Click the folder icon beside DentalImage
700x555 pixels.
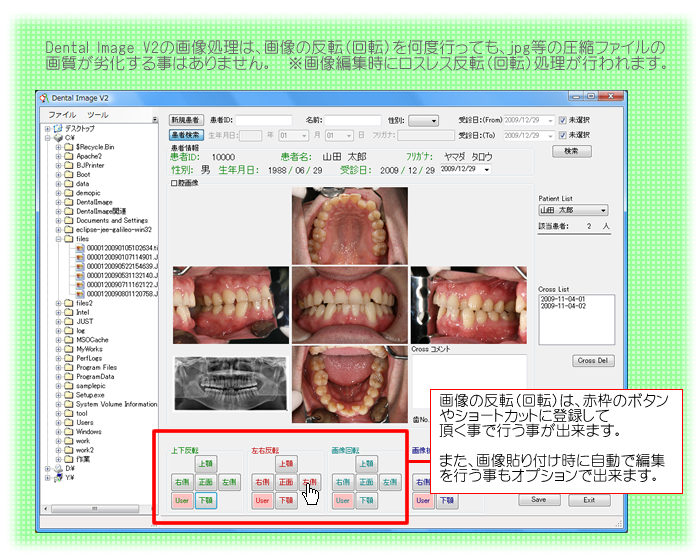[x=69, y=202]
